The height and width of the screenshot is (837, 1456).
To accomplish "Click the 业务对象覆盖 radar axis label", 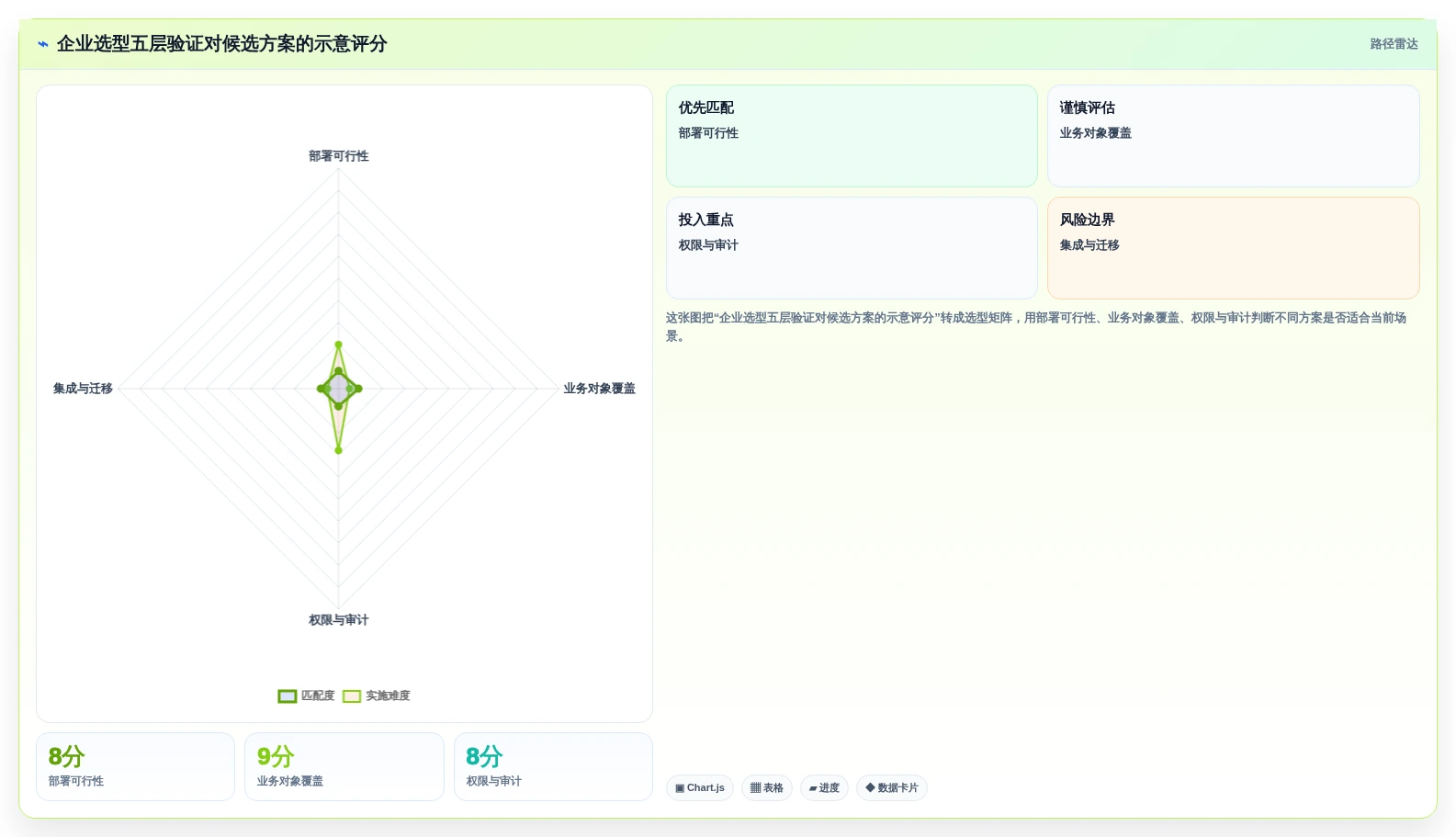I will point(599,389).
